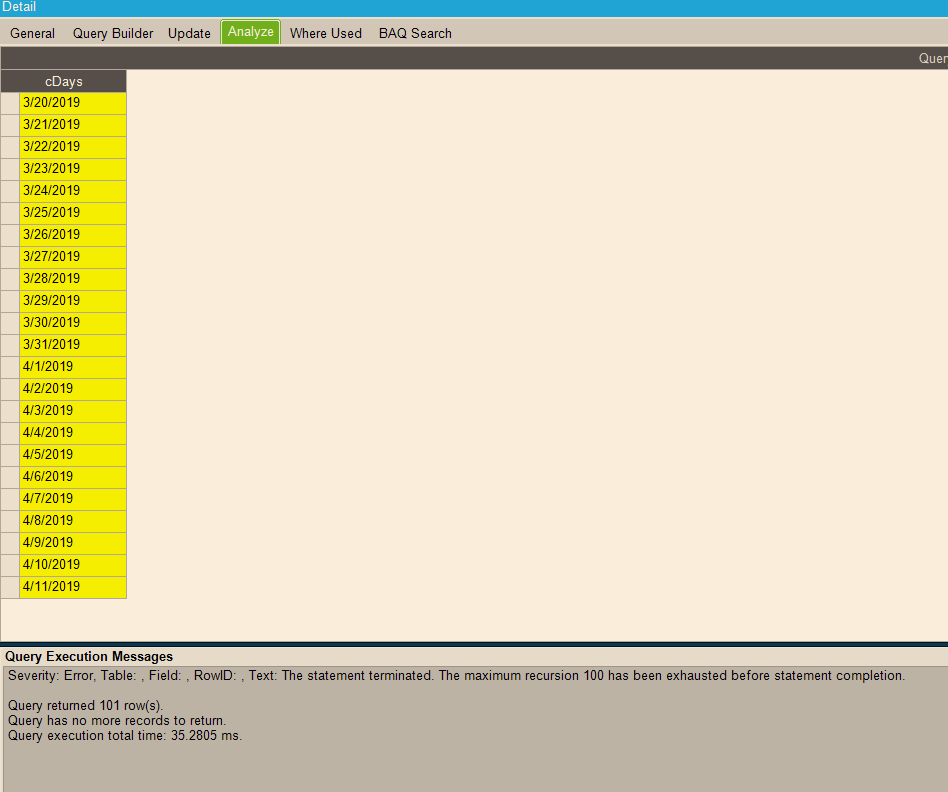Select the 3/21/2019 cell
948x792 pixels.
pos(73,125)
